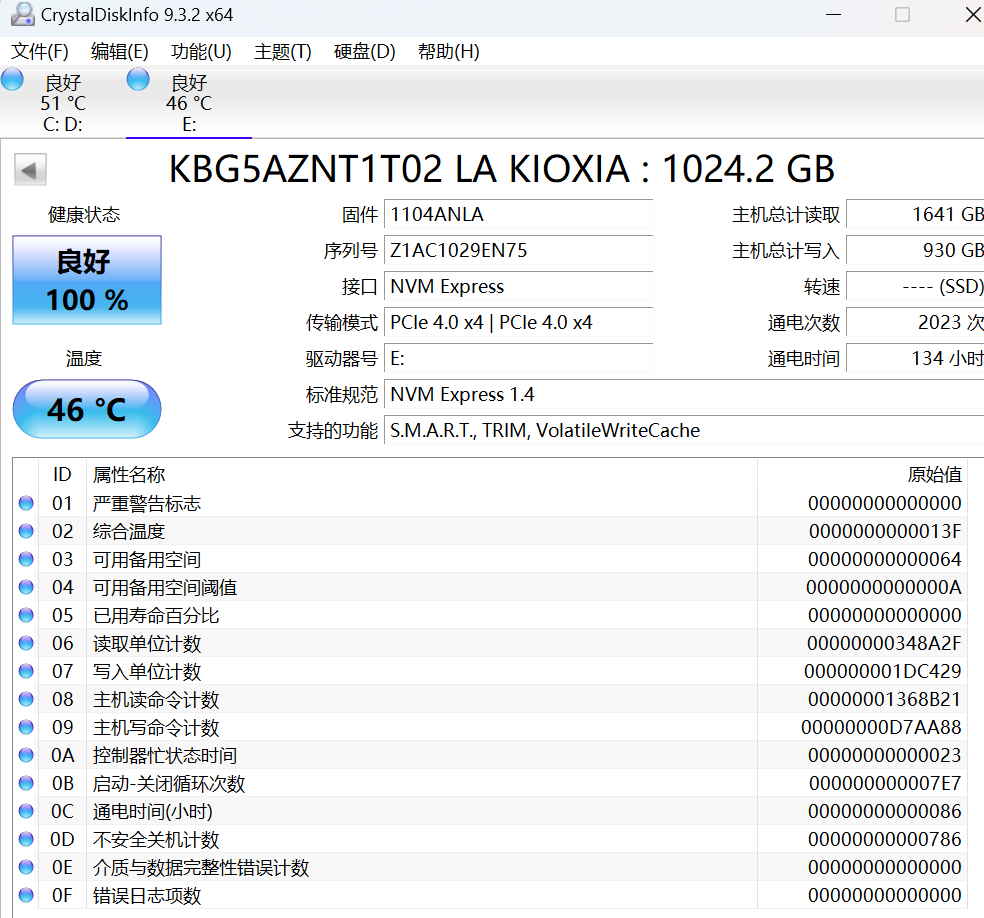Click status dot for attribute 03 可用备用空间
Screen dimensions: 984x918
point(26,559)
